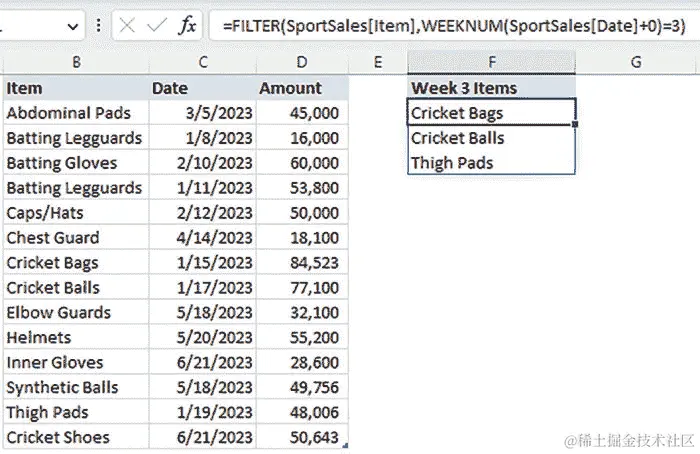Cancel formula entry with the X icon
The image size is (700, 454).
pos(127,26)
